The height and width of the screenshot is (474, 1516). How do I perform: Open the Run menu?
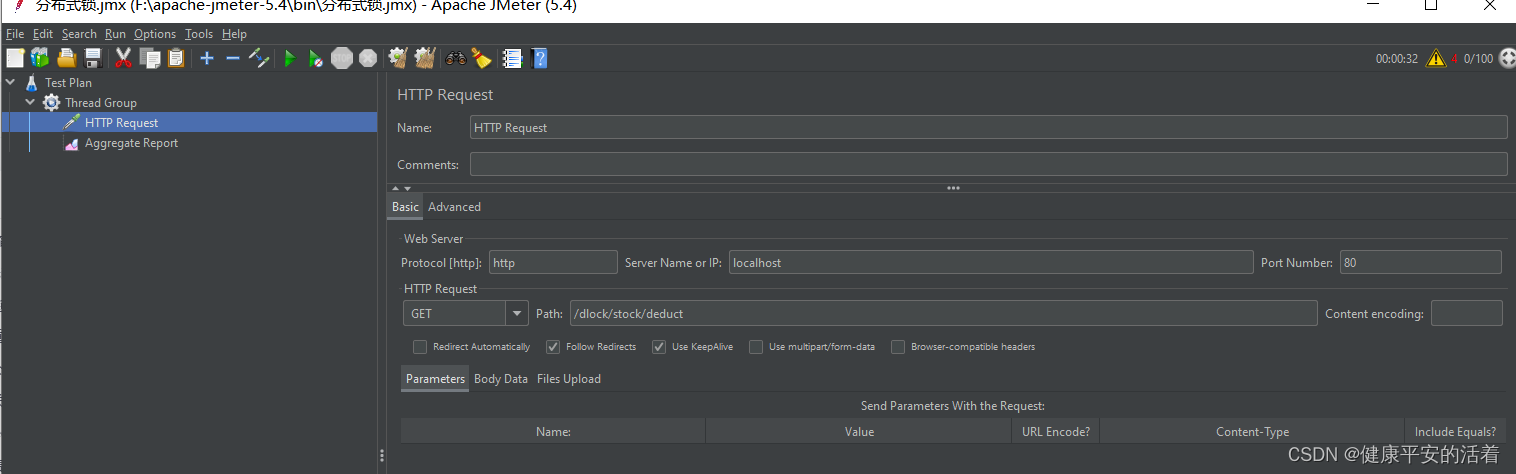[115, 34]
